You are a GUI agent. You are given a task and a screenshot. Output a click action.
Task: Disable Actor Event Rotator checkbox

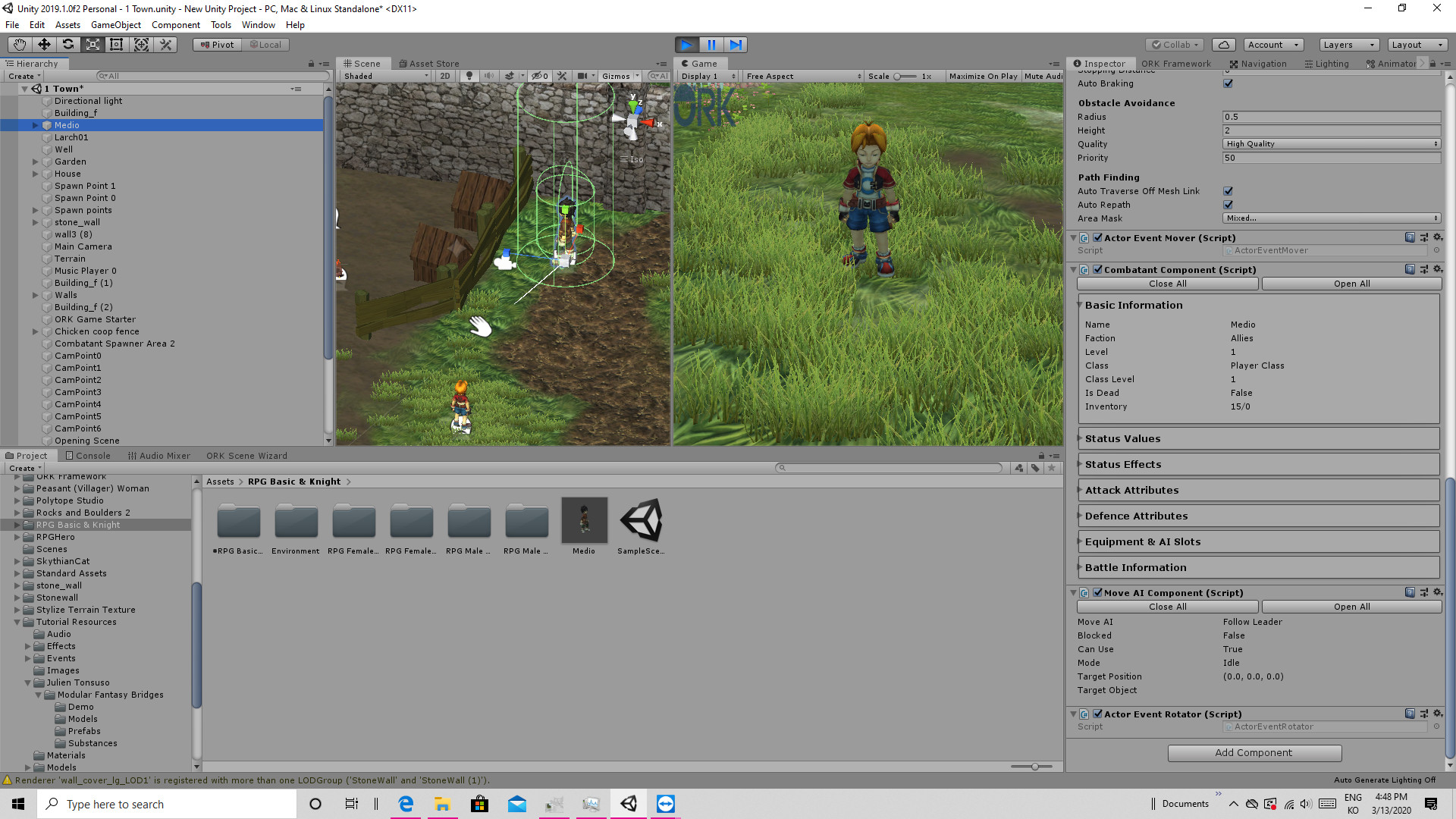[x=1097, y=714]
